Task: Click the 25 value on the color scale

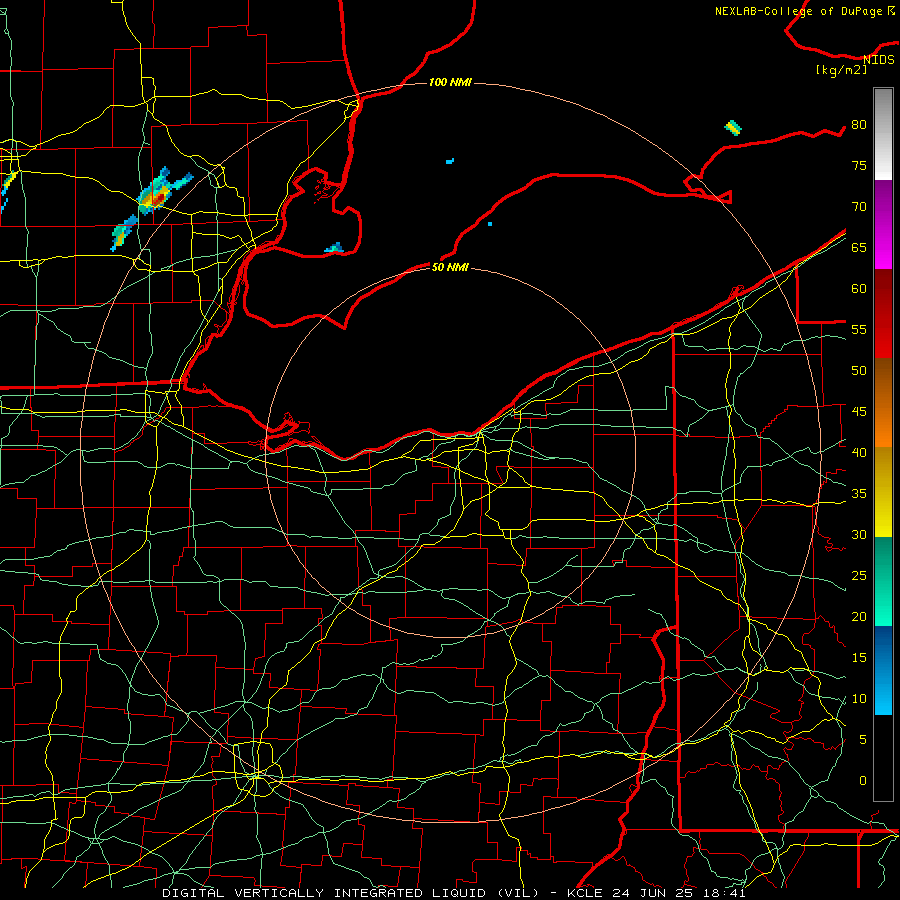Action: coord(859,575)
